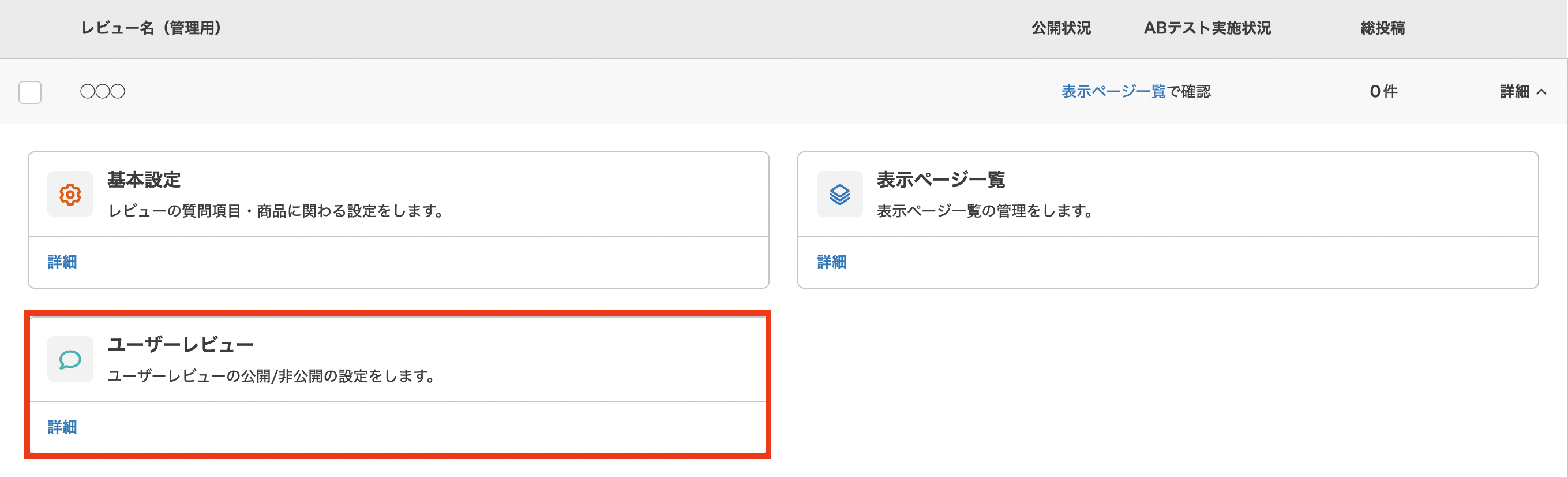Image resolution: width=1568 pixels, height=477 pixels.
Task: Toggle the checkbox in the review list row
Action: (31, 91)
